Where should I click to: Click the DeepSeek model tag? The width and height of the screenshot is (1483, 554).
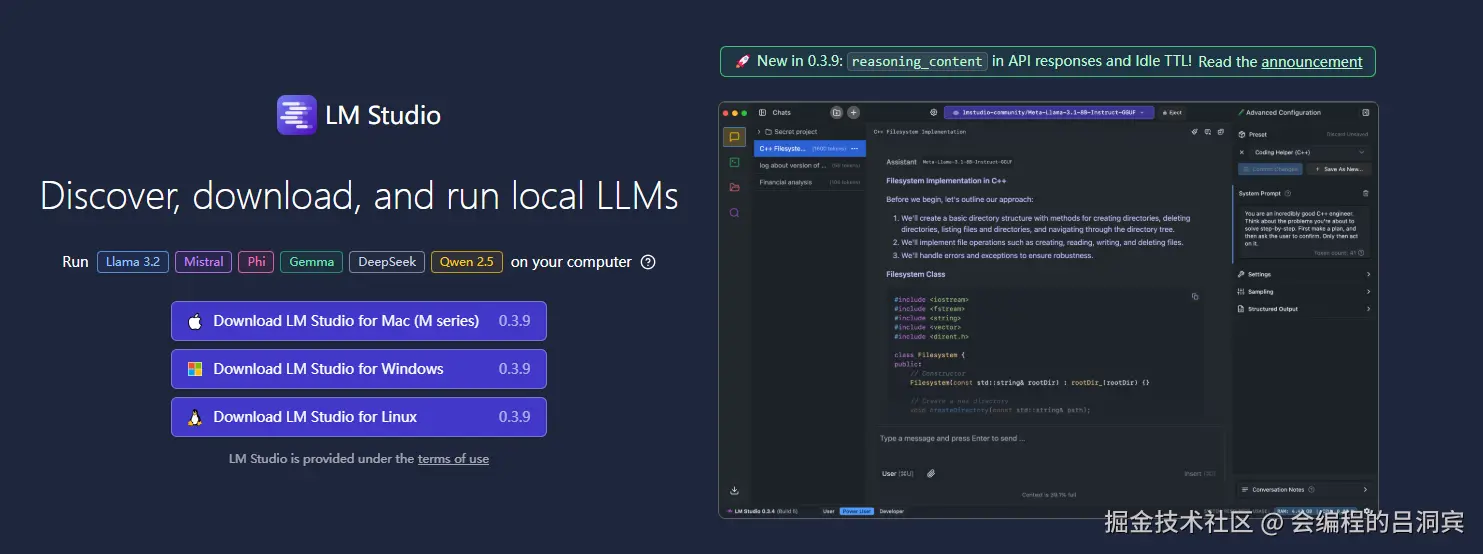point(387,262)
